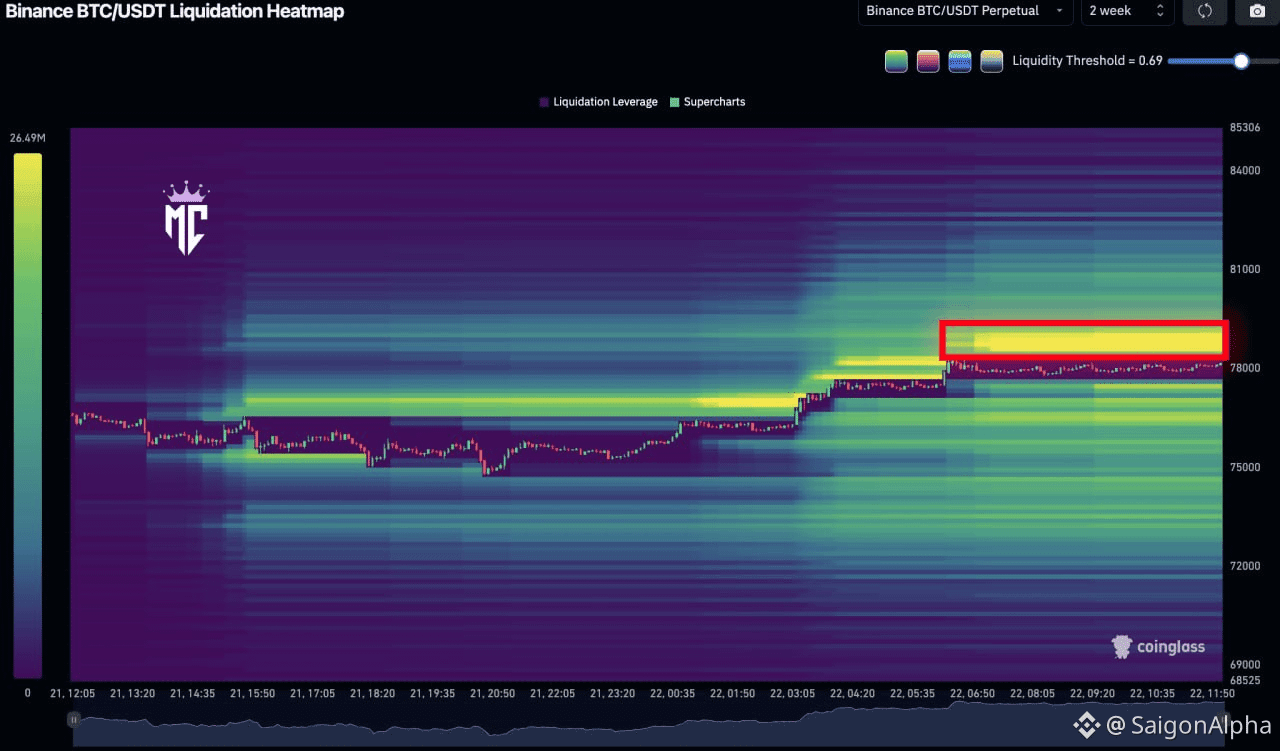
Task: Click the Liquidity Threshold slider handle
Action: tap(1241, 61)
